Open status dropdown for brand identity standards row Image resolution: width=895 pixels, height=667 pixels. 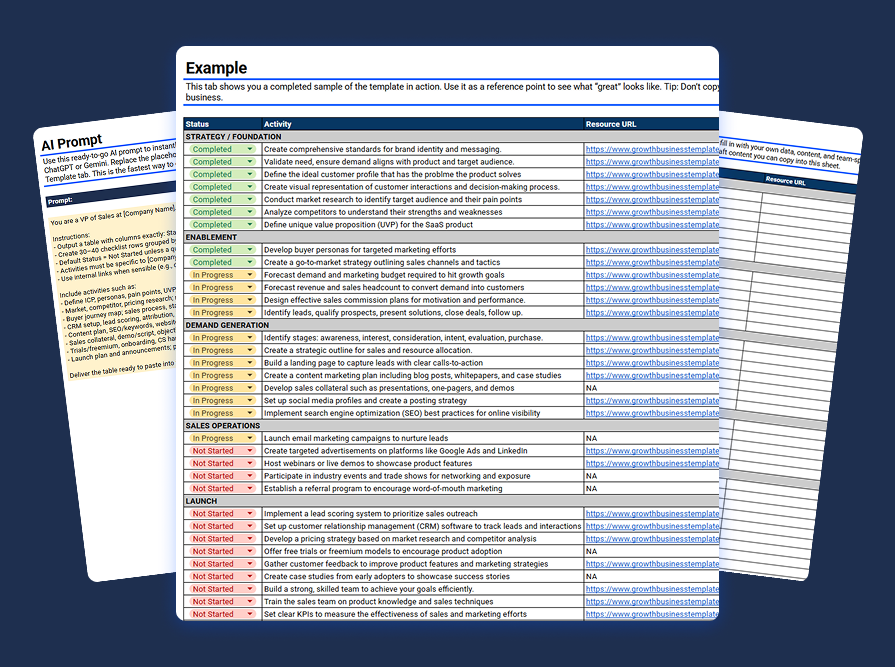(x=249, y=149)
